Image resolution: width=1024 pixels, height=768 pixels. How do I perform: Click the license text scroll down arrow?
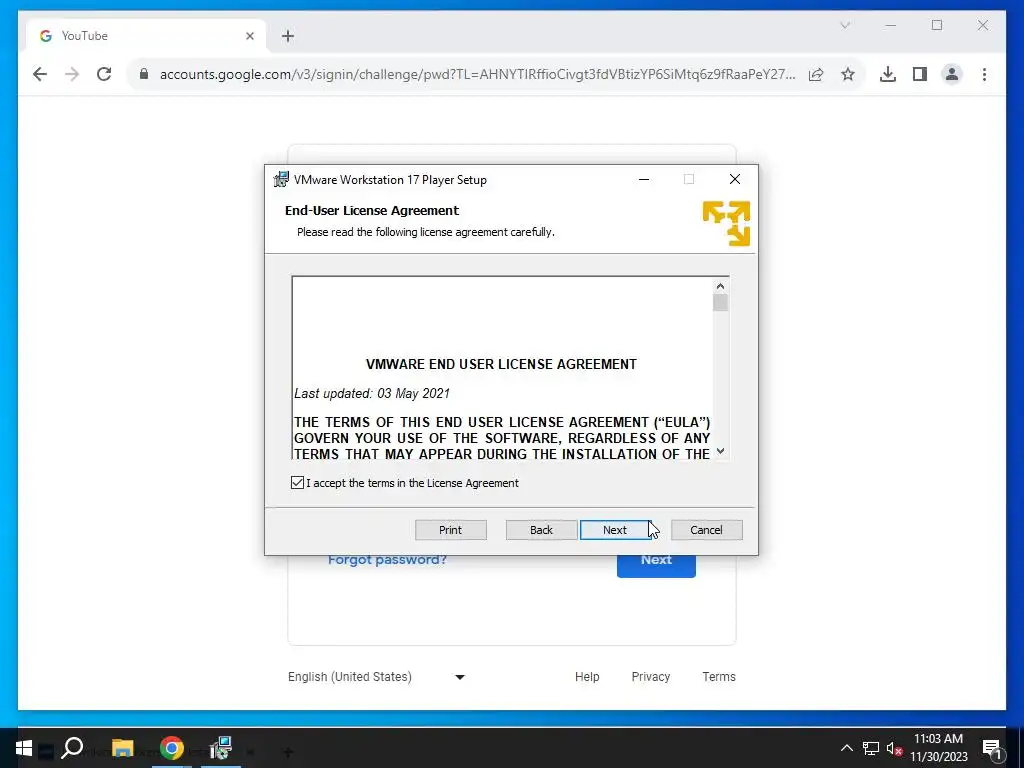720,451
